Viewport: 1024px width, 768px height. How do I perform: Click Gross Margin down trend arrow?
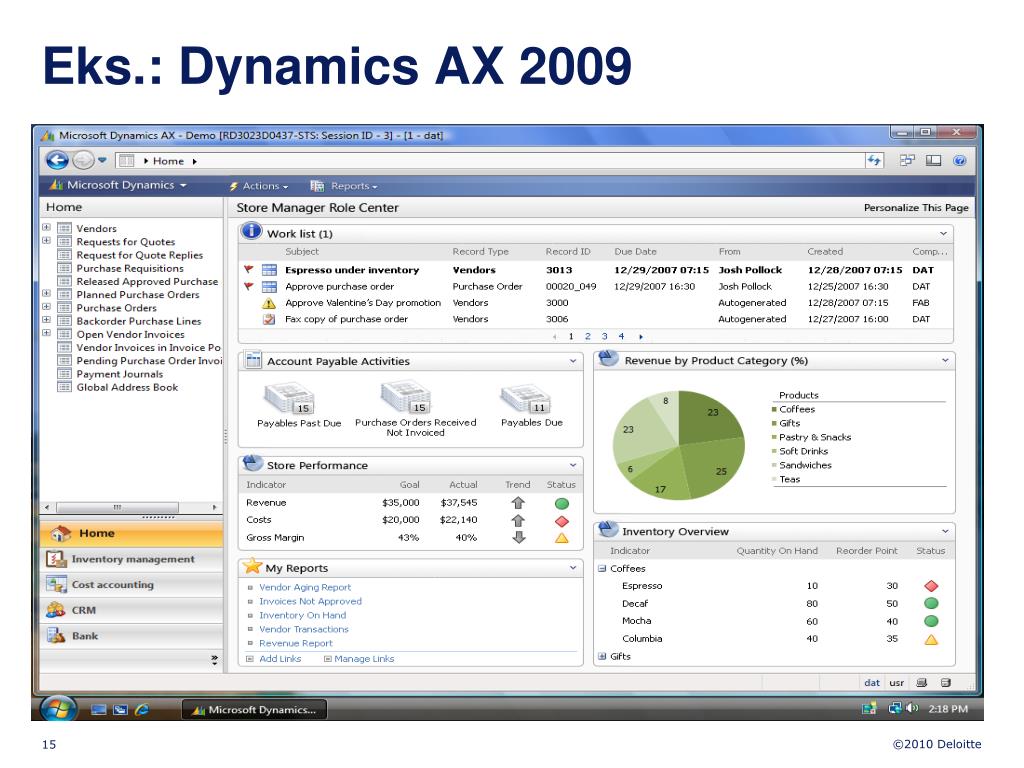tap(519, 537)
